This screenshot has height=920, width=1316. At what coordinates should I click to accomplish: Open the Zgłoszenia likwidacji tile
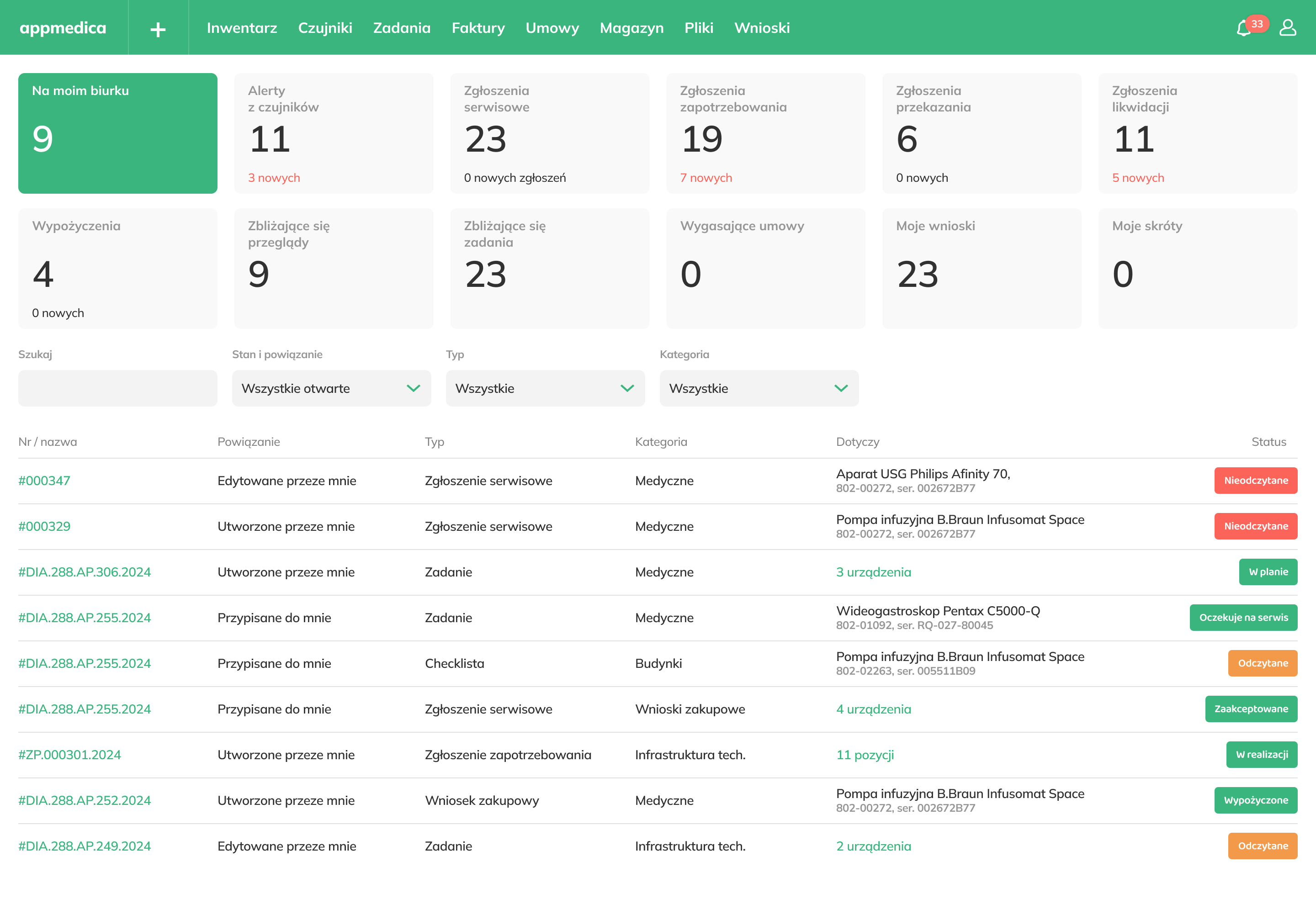1197,133
